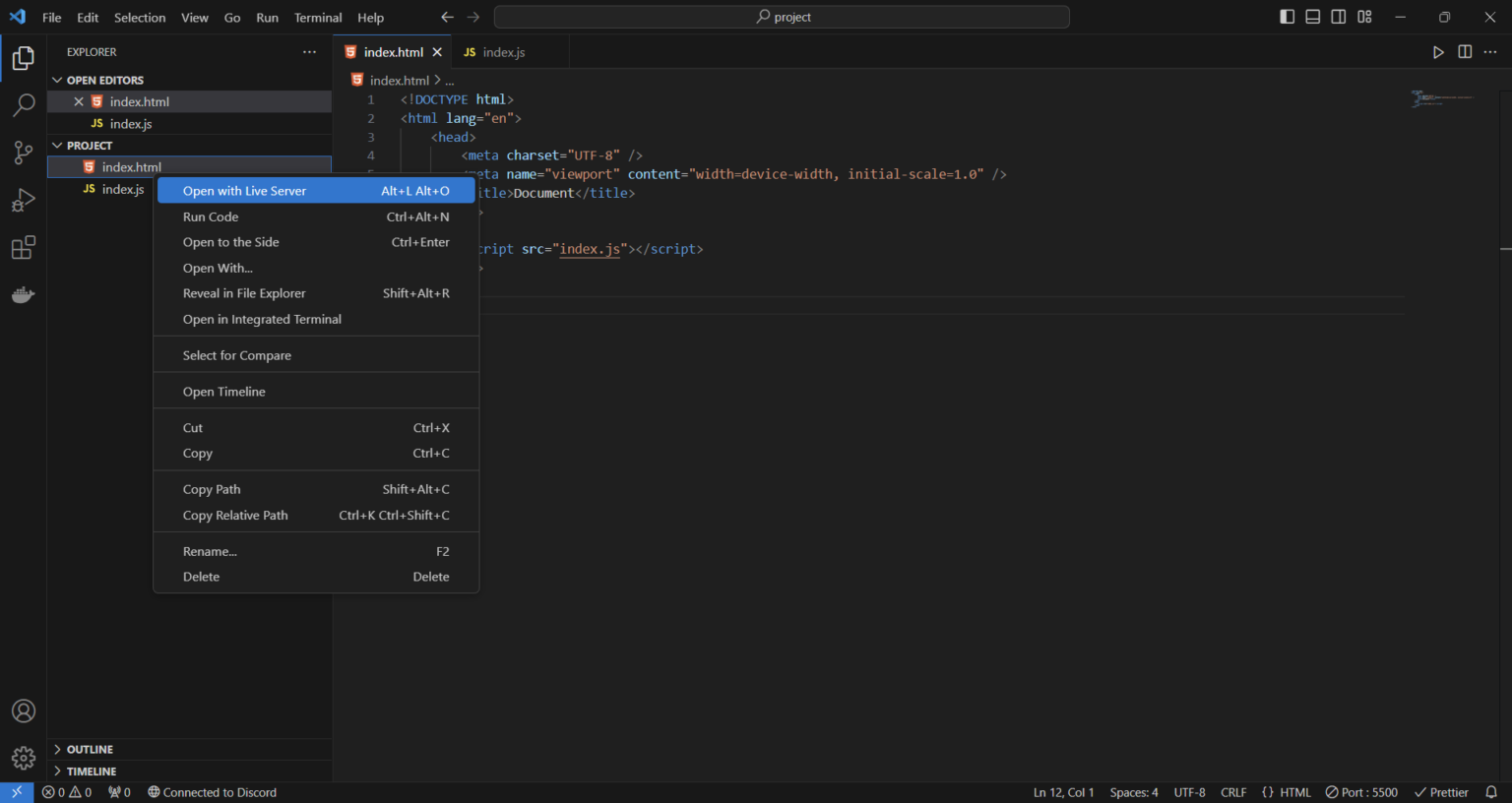The height and width of the screenshot is (803, 1512).
Task: Expand the Outline section
Action: (90, 750)
